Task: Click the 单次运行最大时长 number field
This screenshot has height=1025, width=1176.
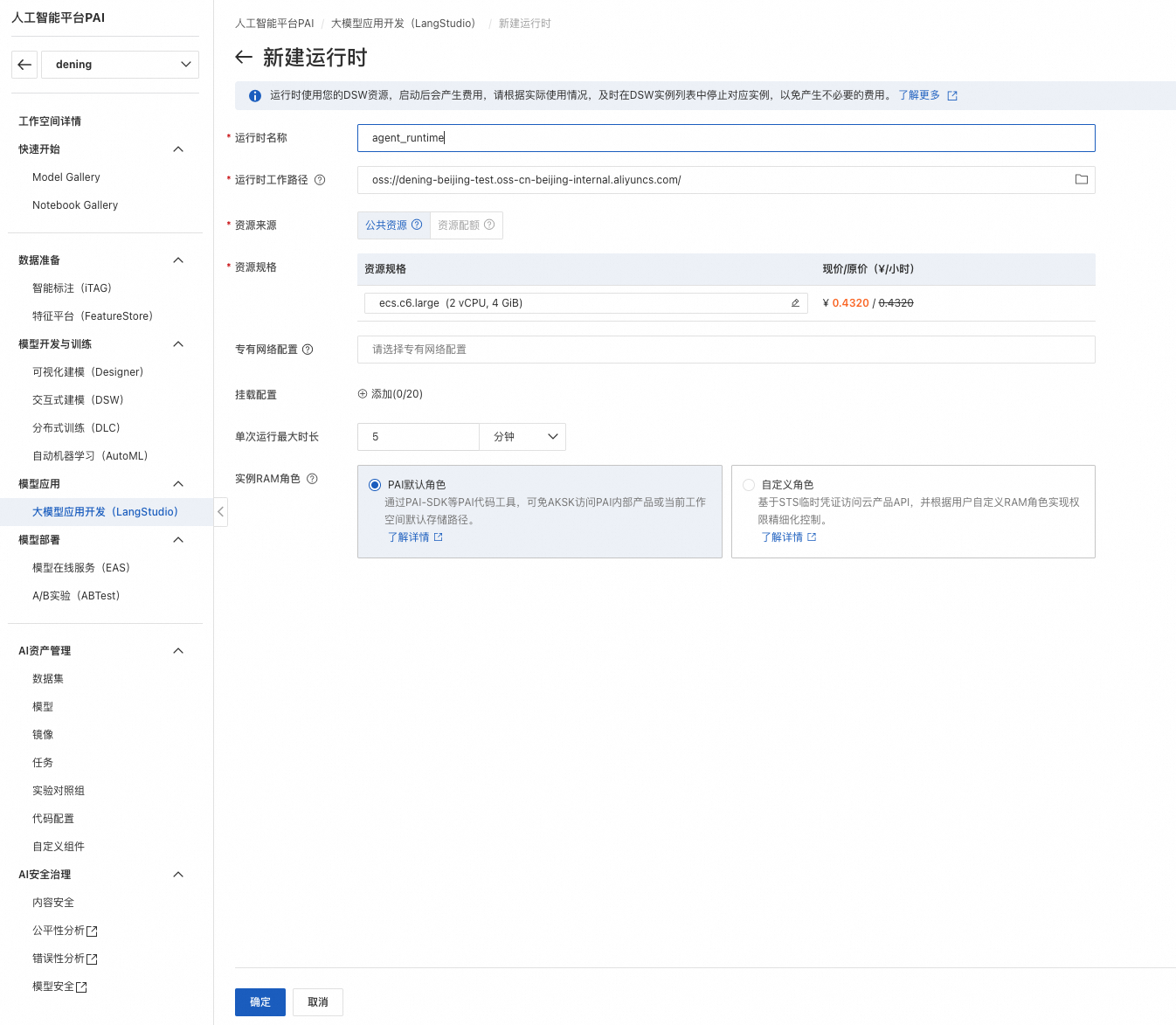Action: pyautogui.click(x=419, y=437)
